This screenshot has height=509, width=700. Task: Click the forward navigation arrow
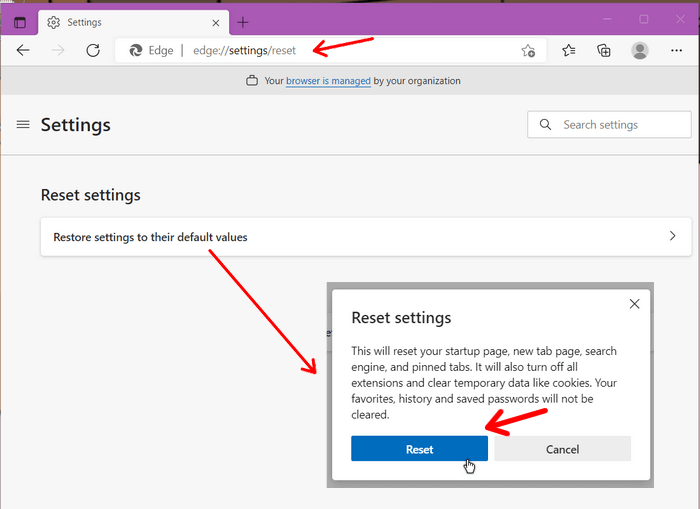pyautogui.click(x=58, y=50)
